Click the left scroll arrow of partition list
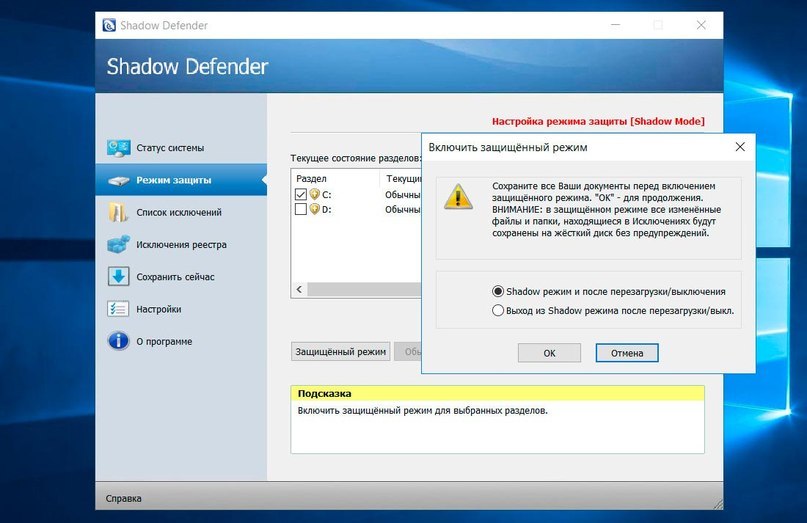The image size is (807, 523). pyautogui.click(x=299, y=289)
